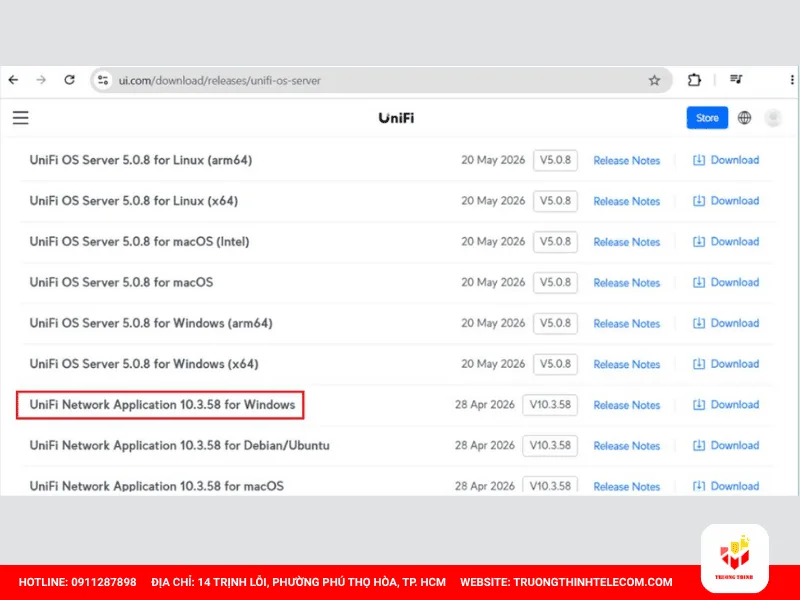800x600 pixels.
Task: Open Release Notes for Network Application Windows
Action: 627,405
